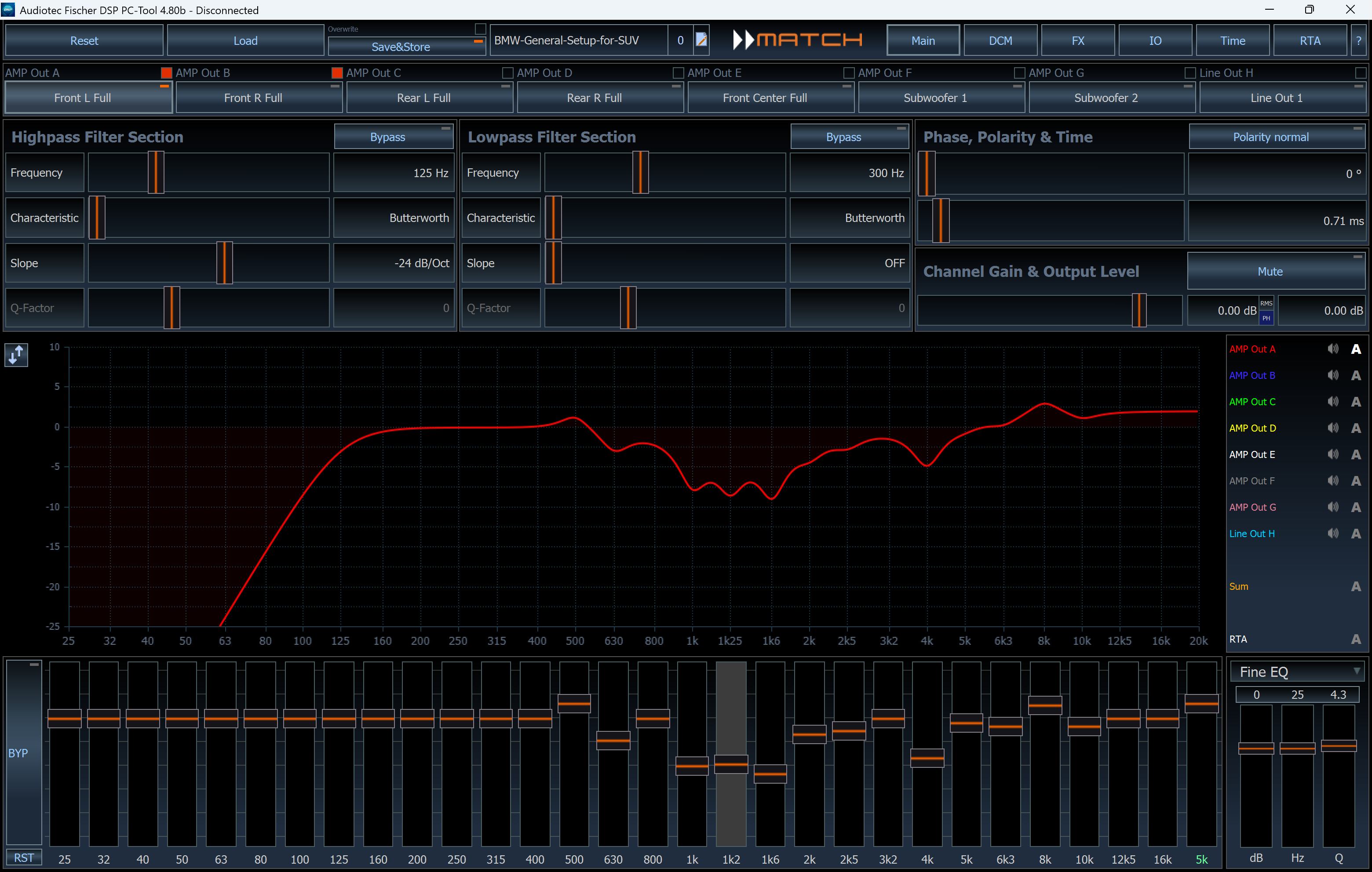Click the A icon next to RTA
This screenshot has height=872, width=1372.
[1355, 639]
